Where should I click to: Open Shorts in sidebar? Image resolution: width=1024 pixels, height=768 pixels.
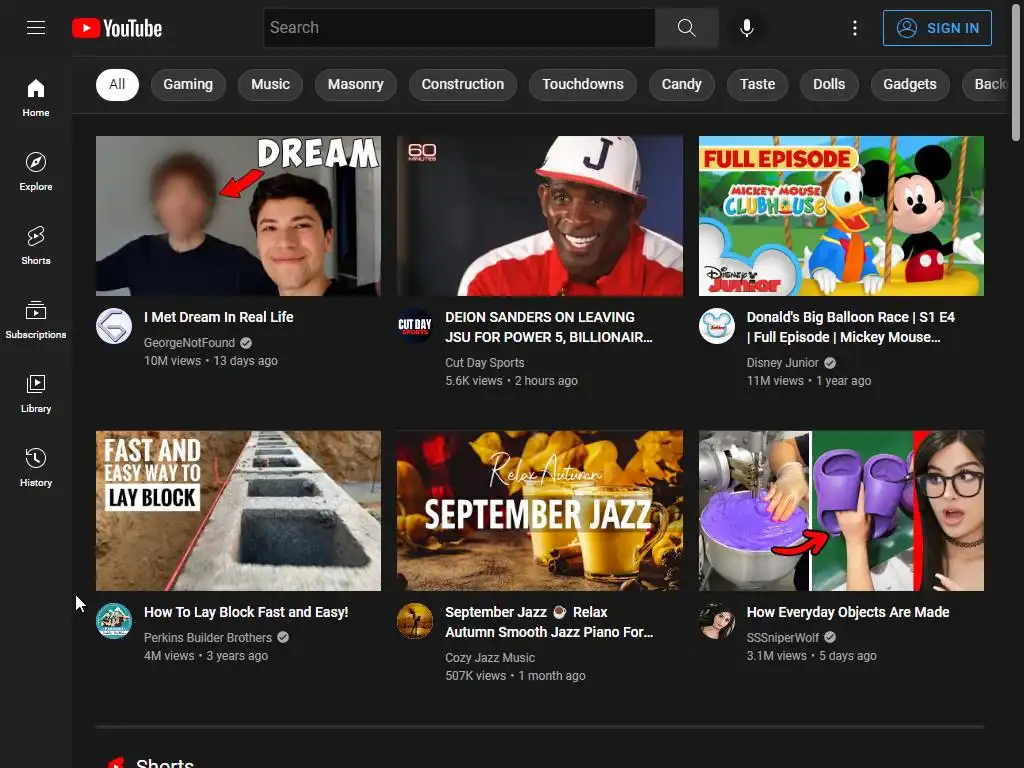coord(36,245)
